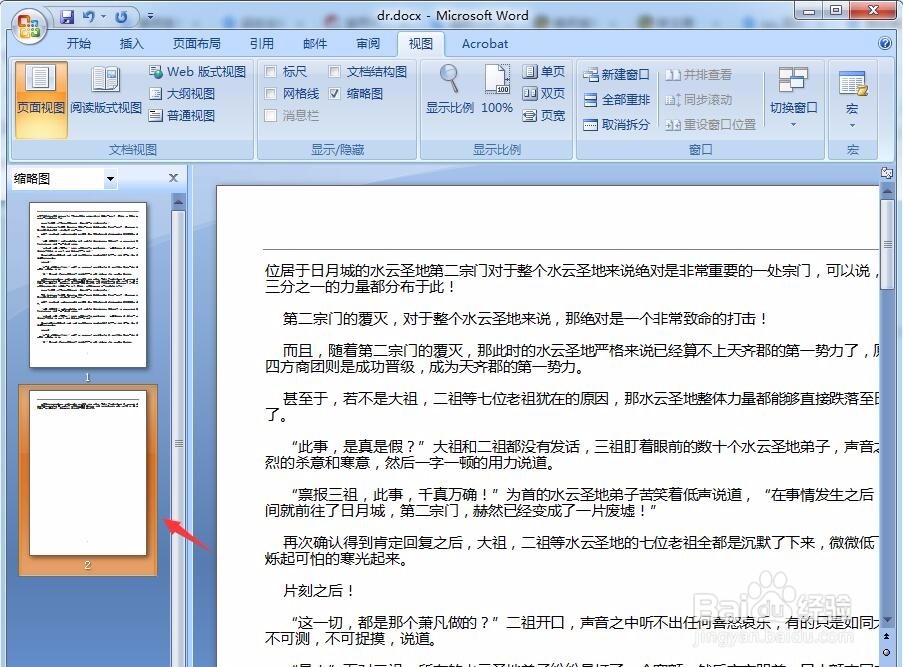
Task: Click the document vertical scrollbar thumb
Action: 887,245
